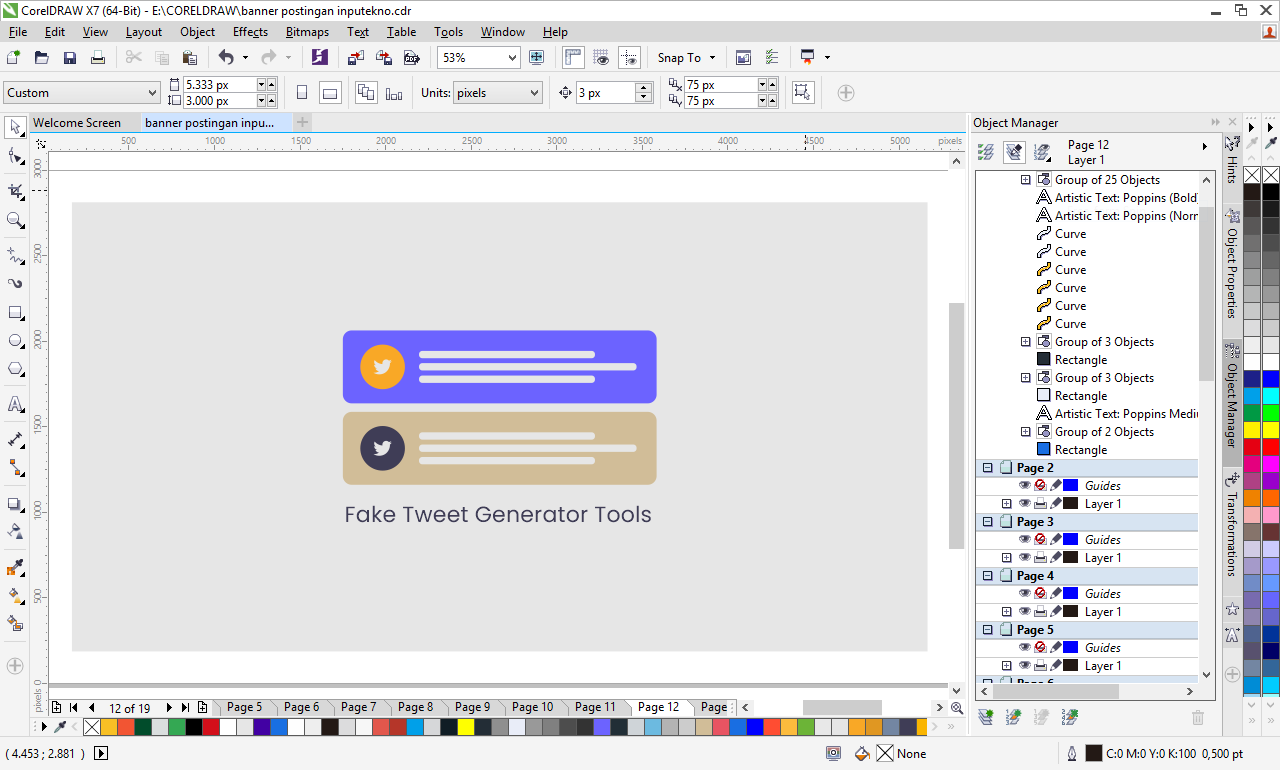Select the Polygon tool in toolbox
Screen dimensions: 1280x770
[15, 370]
